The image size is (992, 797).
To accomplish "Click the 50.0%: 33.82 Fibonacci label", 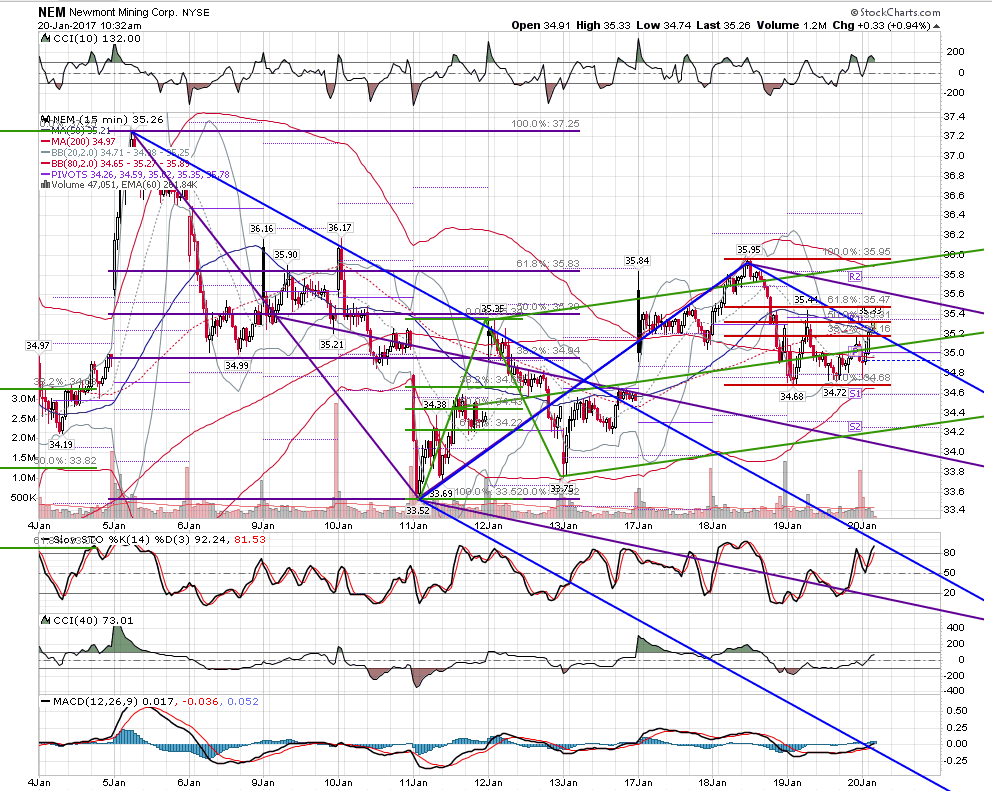I will tap(66, 460).
